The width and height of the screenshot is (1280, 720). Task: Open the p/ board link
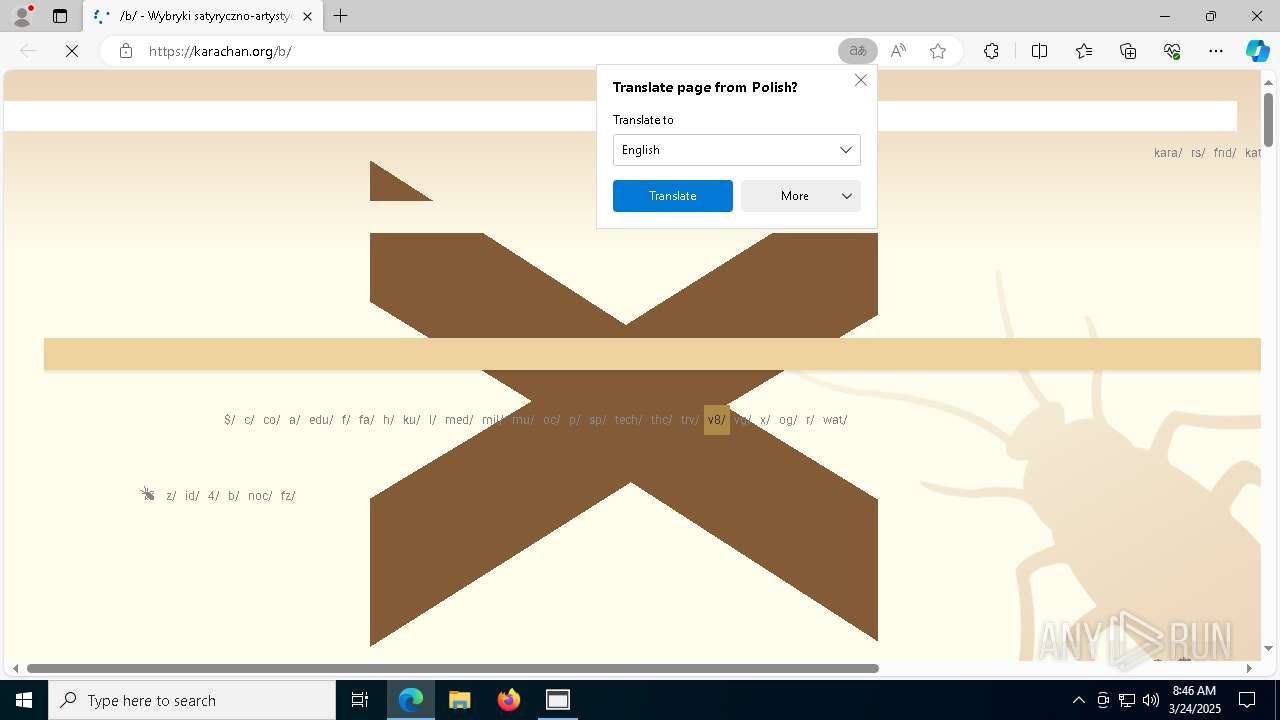[574, 420]
